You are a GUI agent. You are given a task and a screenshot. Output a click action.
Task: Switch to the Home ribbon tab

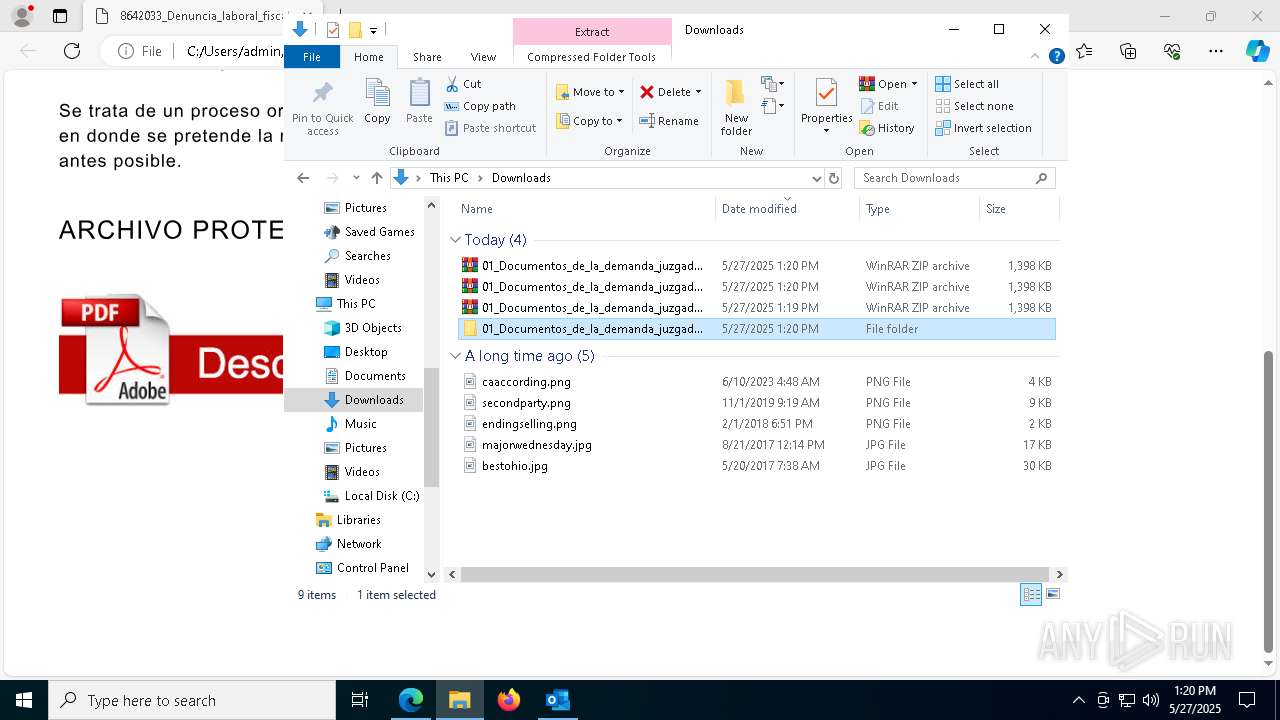click(368, 57)
